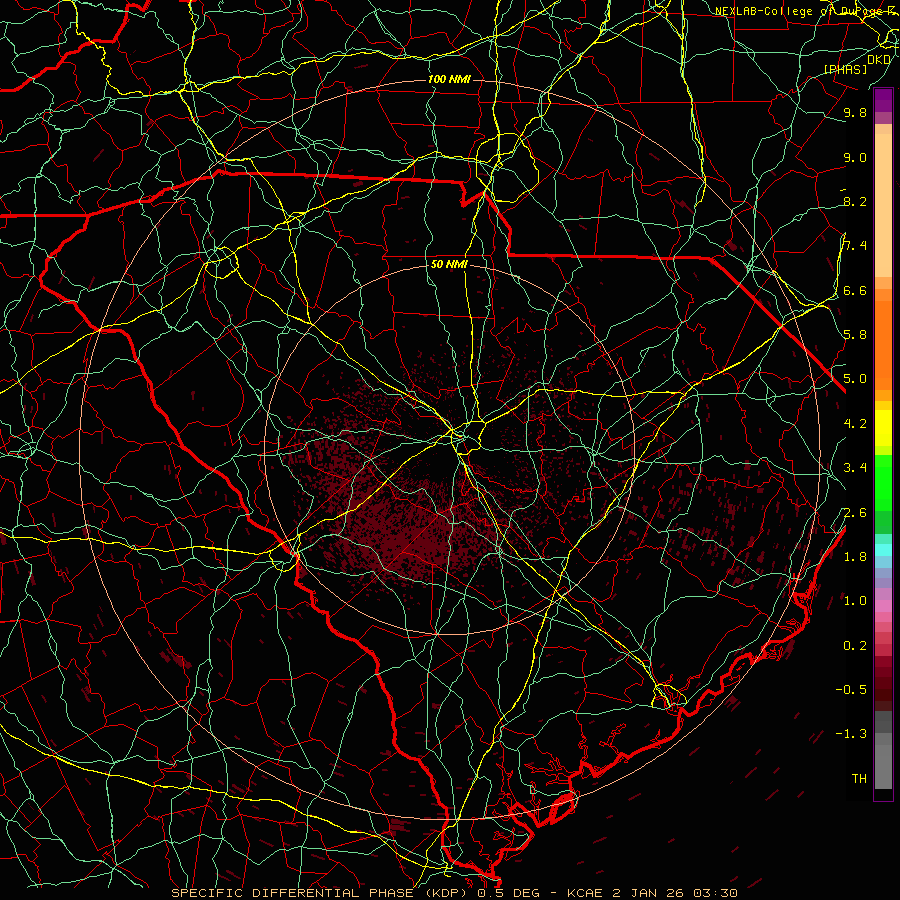Click the 9.8 value on the color scale
Image resolution: width=900 pixels, height=900 pixels.
pyautogui.click(x=855, y=112)
